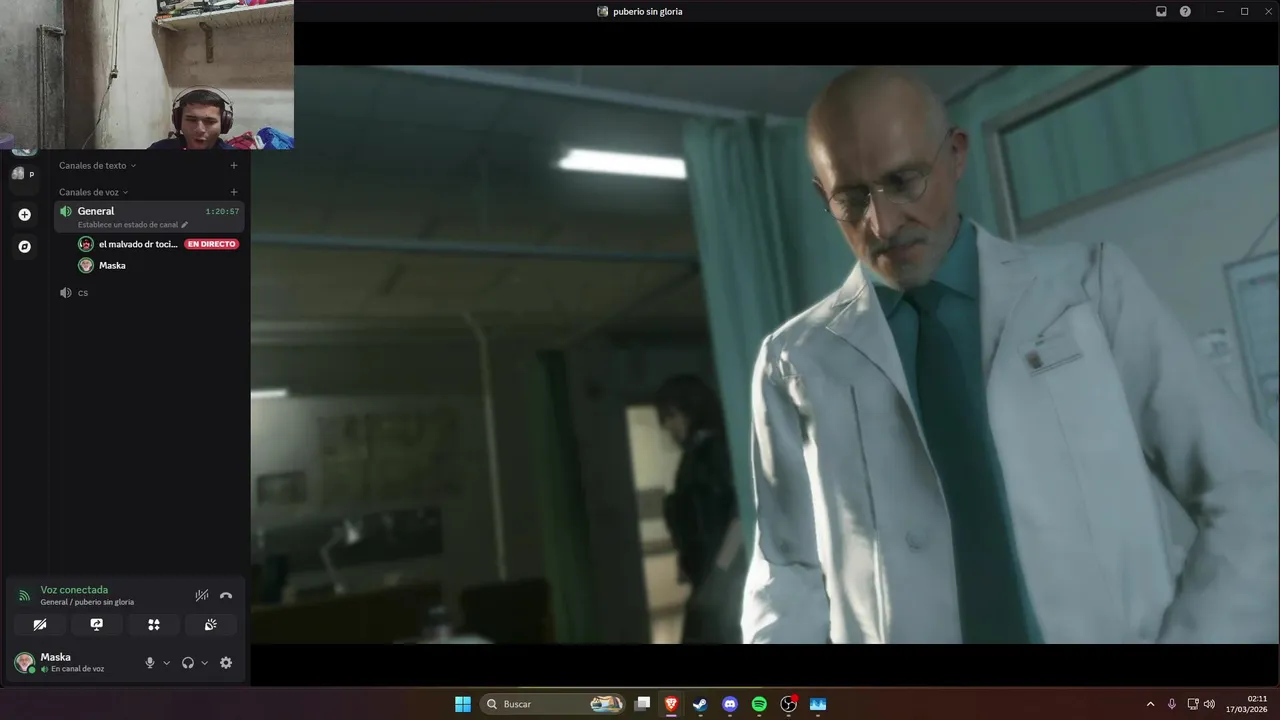This screenshot has height=720, width=1280.
Task: Deafen audio with the headphones icon
Action: (x=188, y=663)
